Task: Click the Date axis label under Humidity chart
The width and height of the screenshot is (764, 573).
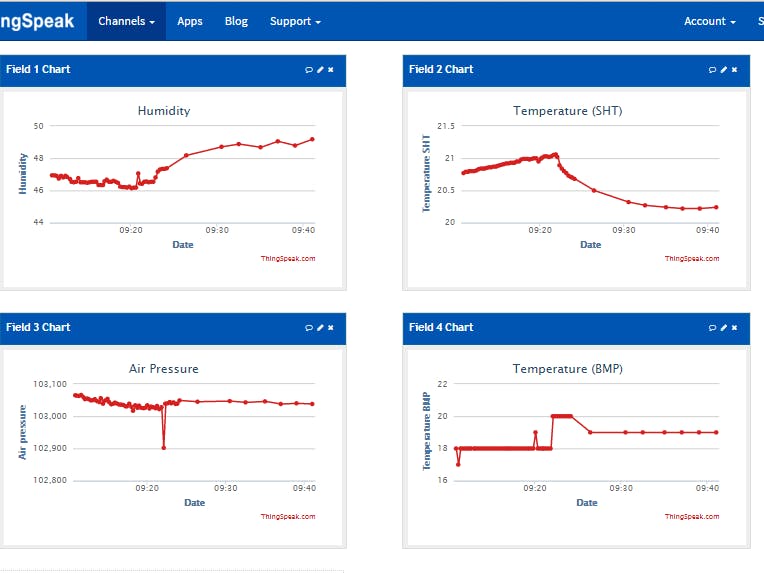Action: [183, 245]
